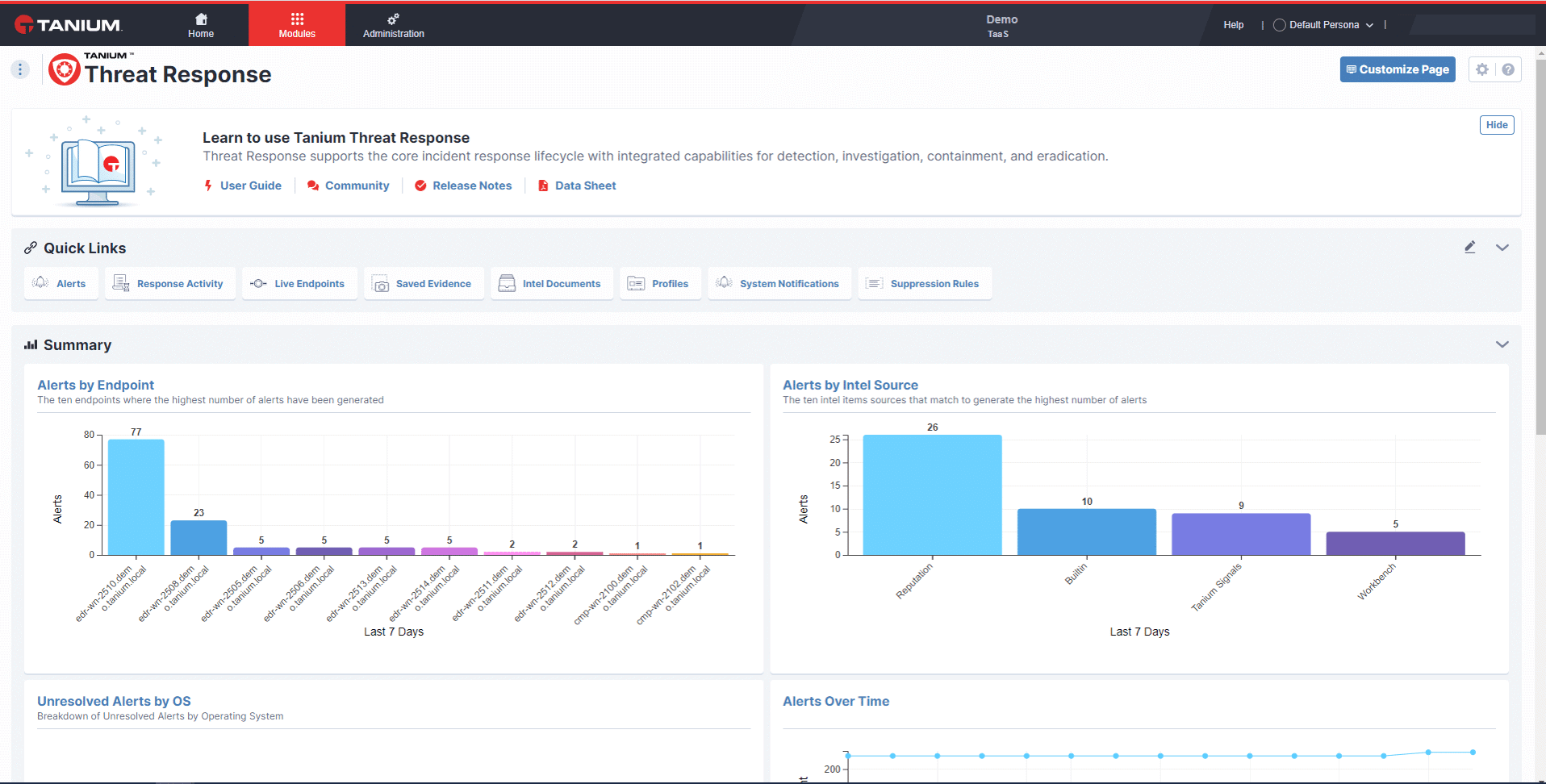Image resolution: width=1546 pixels, height=784 pixels.
Task: Open the Community link
Action: (357, 186)
